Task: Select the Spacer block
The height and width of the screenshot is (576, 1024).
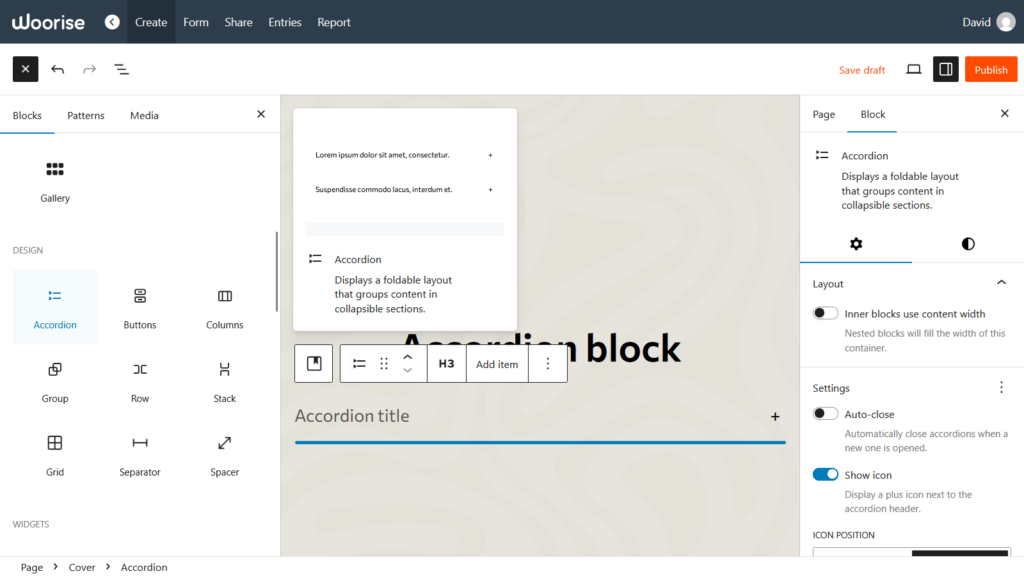Action: tap(224, 454)
